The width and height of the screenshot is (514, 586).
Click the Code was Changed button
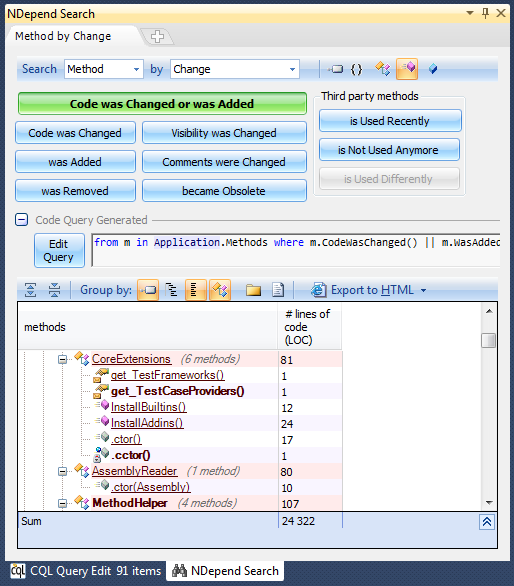click(75, 133)
